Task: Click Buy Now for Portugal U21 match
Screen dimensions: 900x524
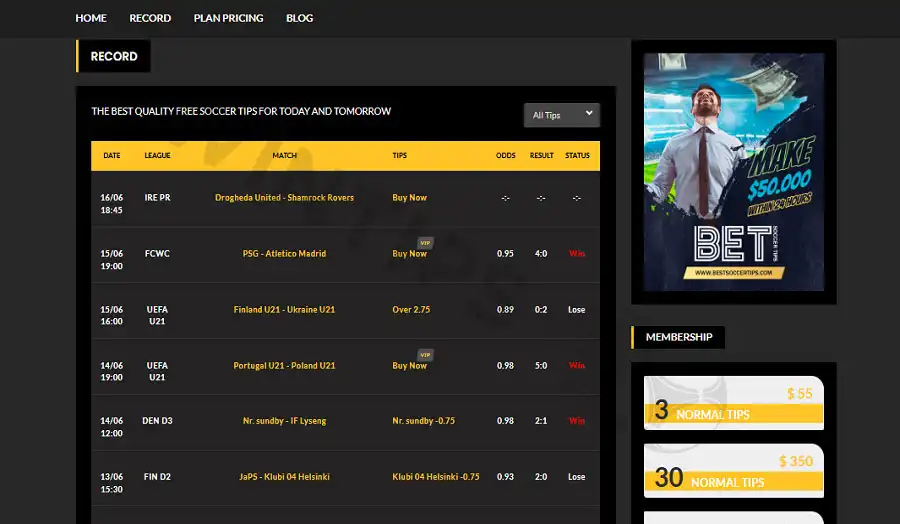Action: coord(409,366)
